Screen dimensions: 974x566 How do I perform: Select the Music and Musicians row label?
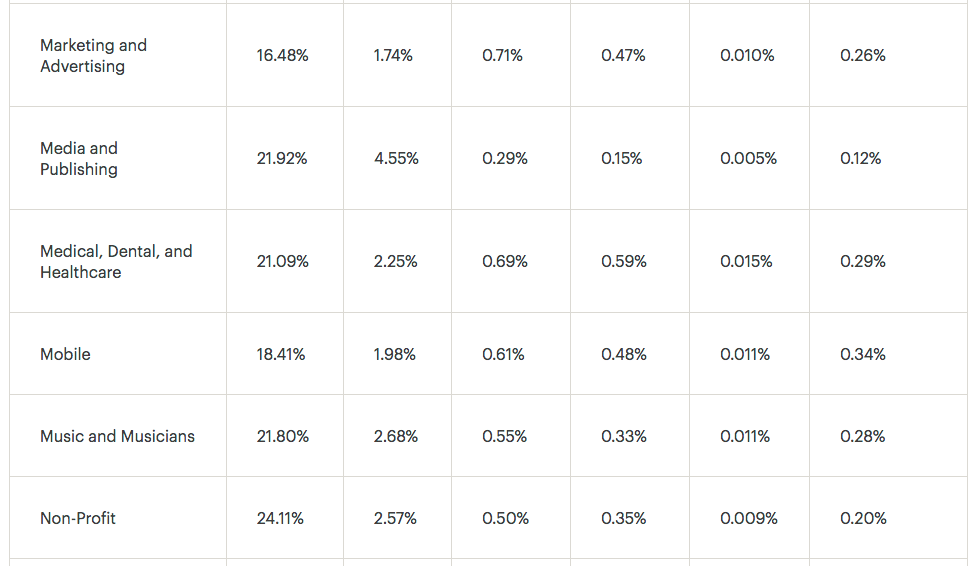click(117, 436)
